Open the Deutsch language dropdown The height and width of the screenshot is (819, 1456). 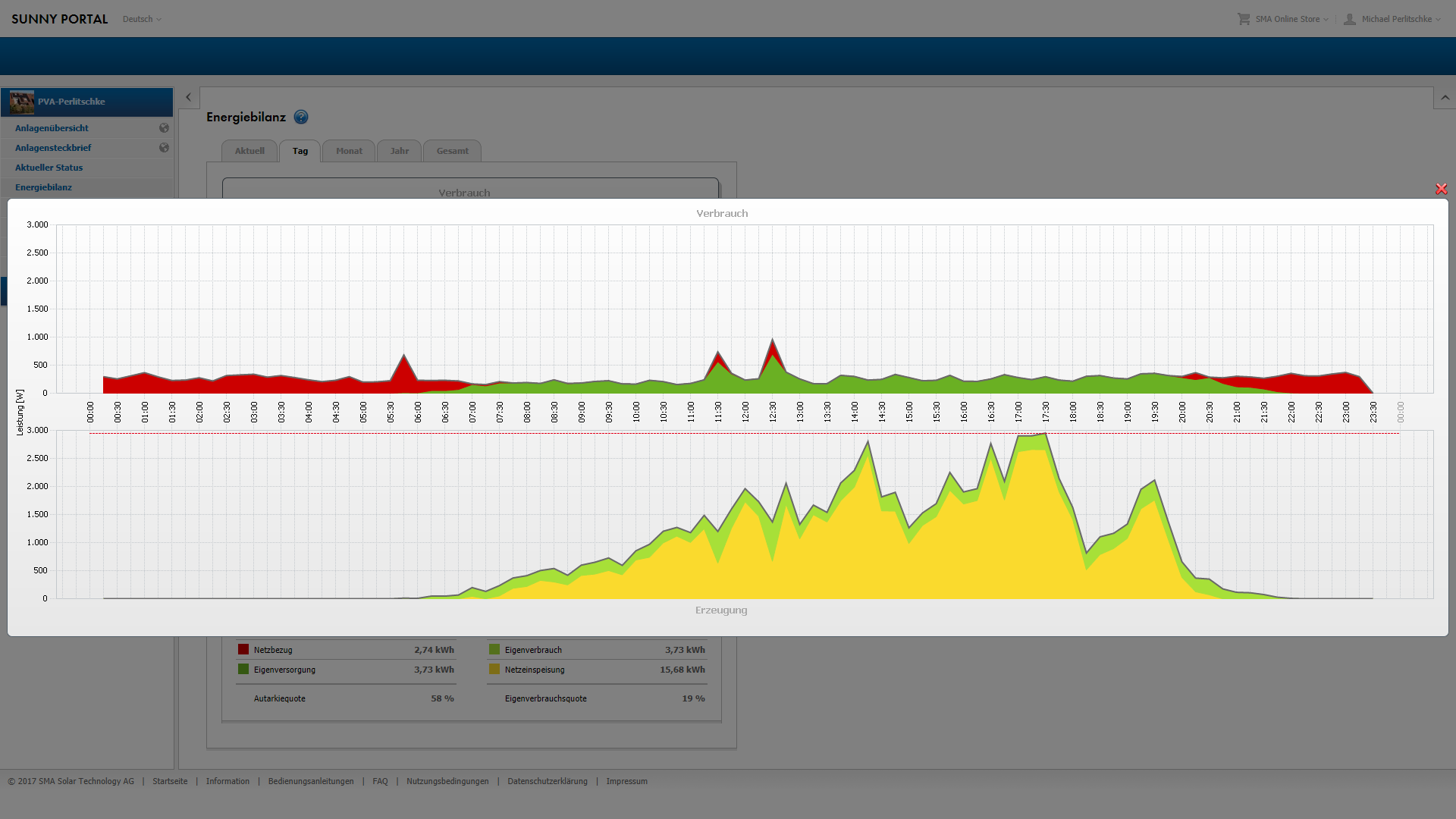point(142,19)
